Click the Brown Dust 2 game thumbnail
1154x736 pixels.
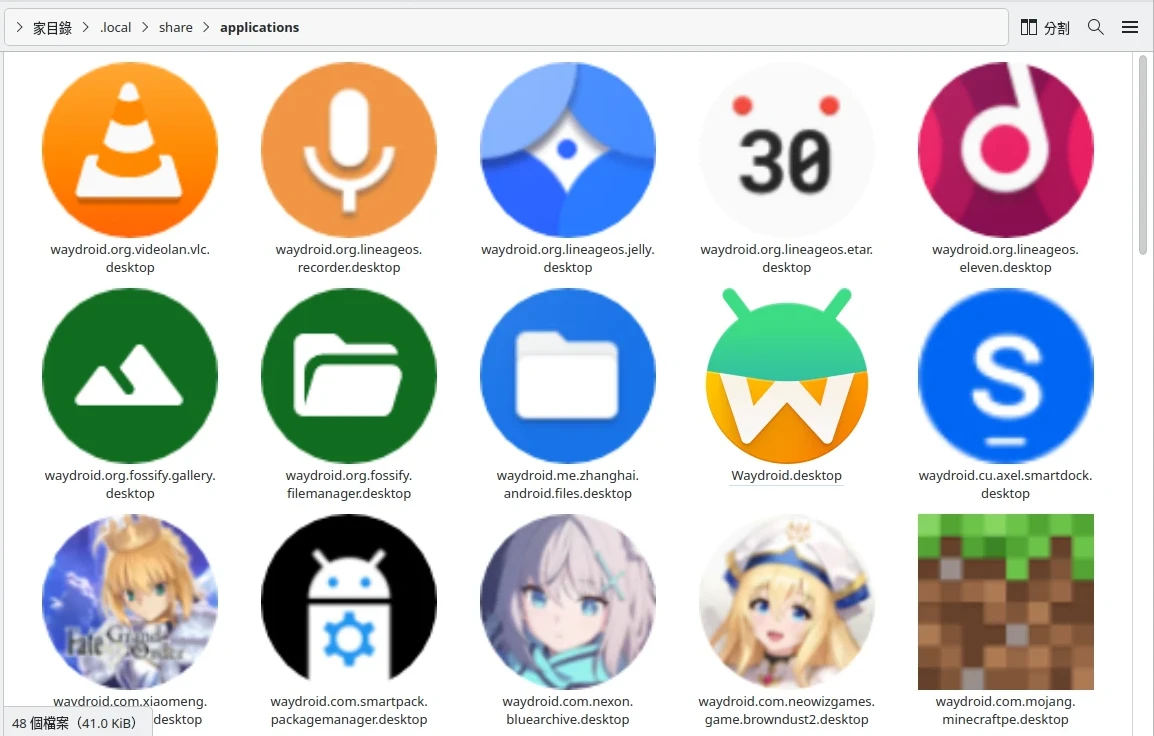(786, 601)
